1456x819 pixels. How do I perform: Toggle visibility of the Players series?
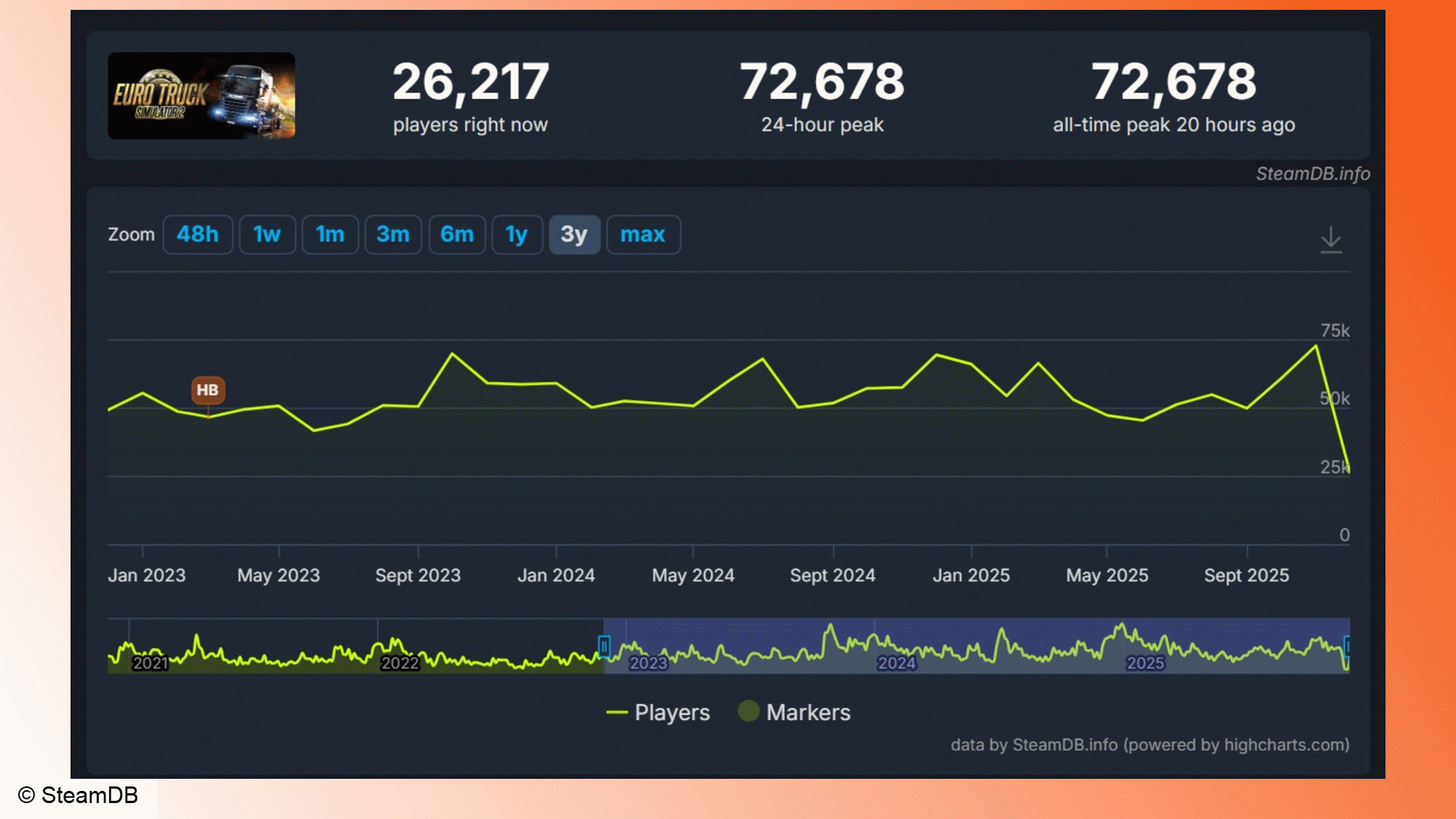pos(670,712)
